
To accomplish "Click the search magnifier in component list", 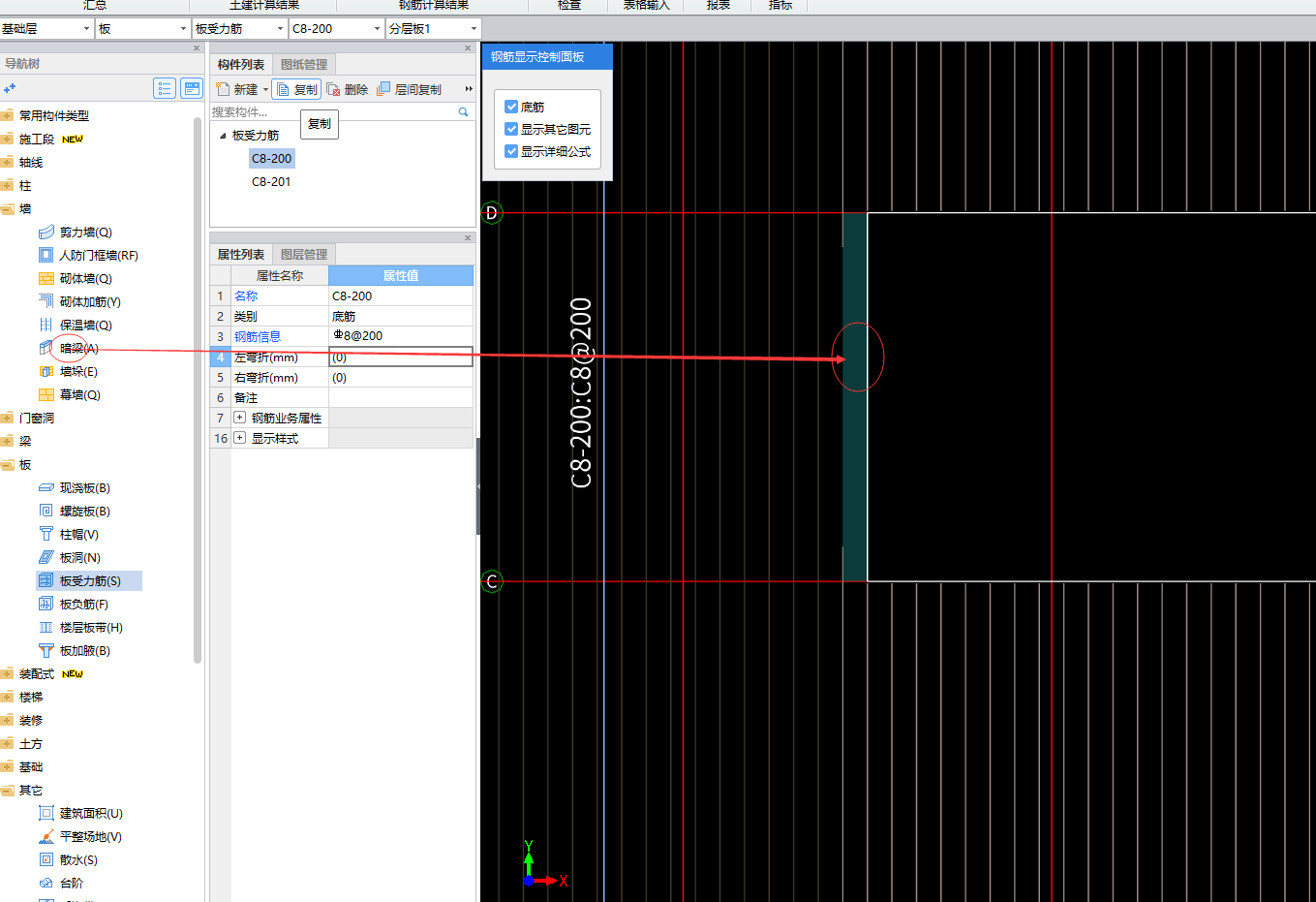I will 463,112.
